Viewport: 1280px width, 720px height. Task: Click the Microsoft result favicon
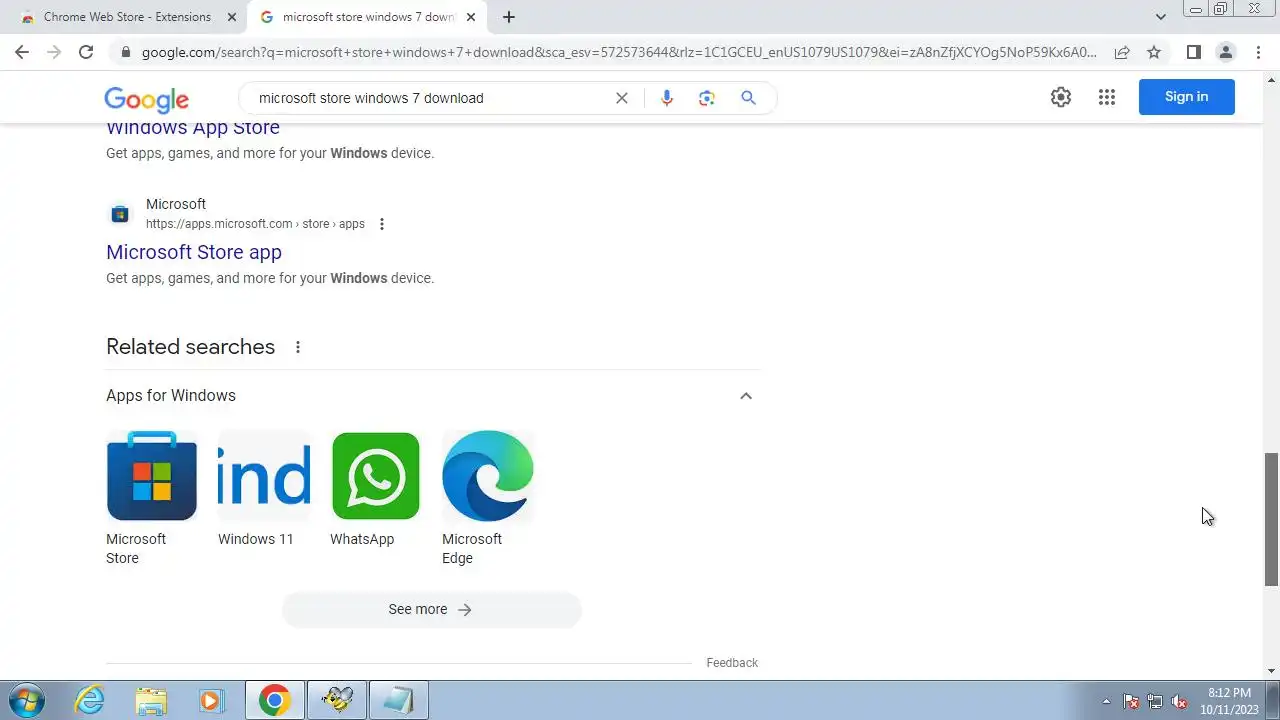coord(120,214)
